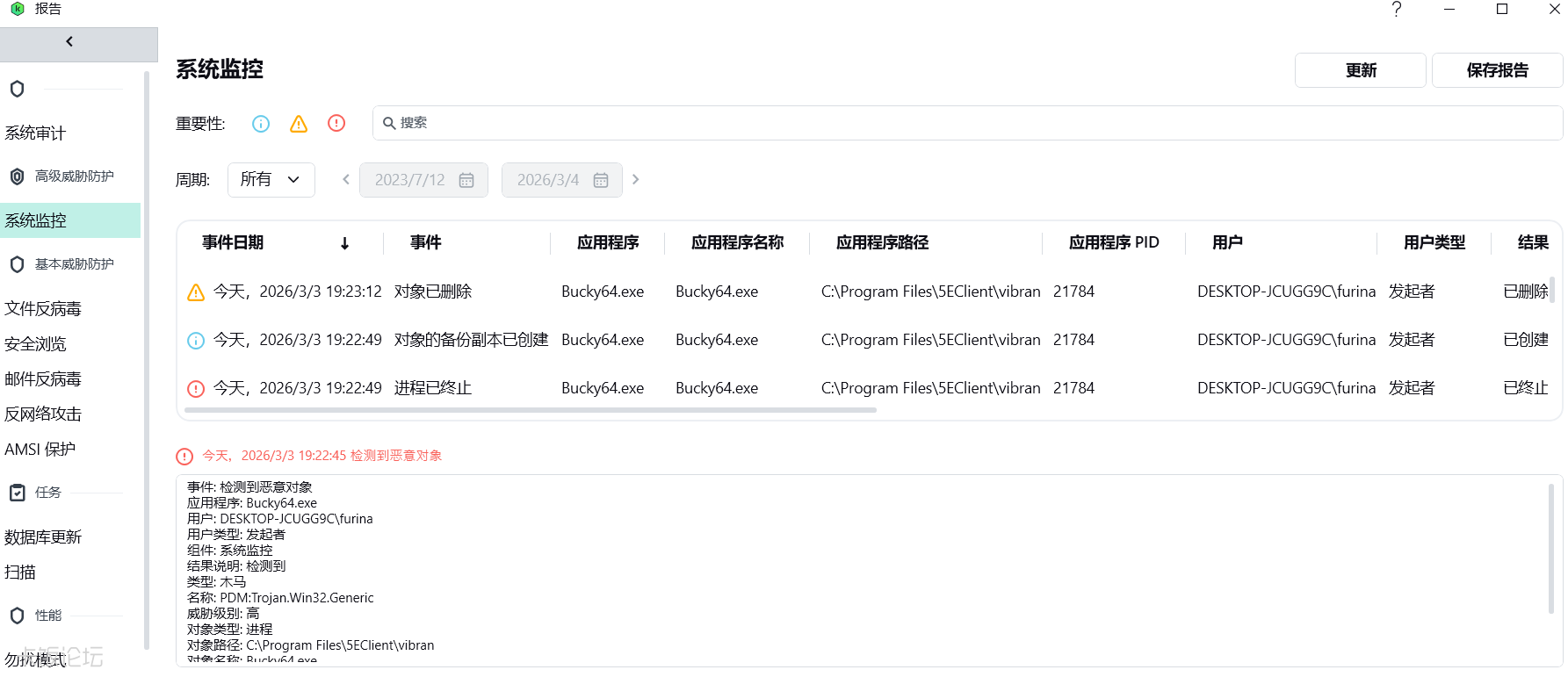1568x677 pixels.
Task: Click the 保存报告 button
Action: click(x=1498, y=70)
